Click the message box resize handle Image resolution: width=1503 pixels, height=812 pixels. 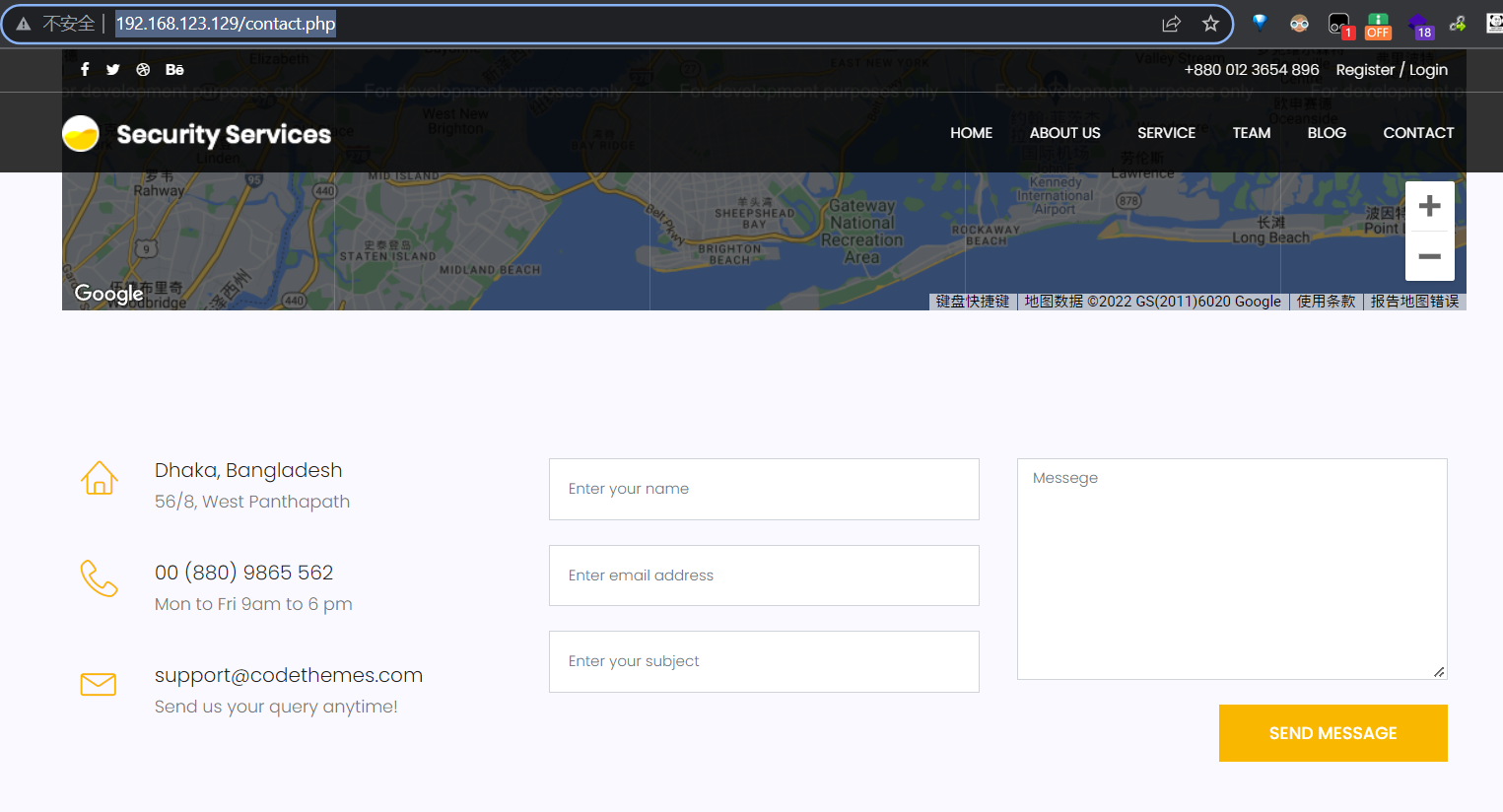point(1439,672)
